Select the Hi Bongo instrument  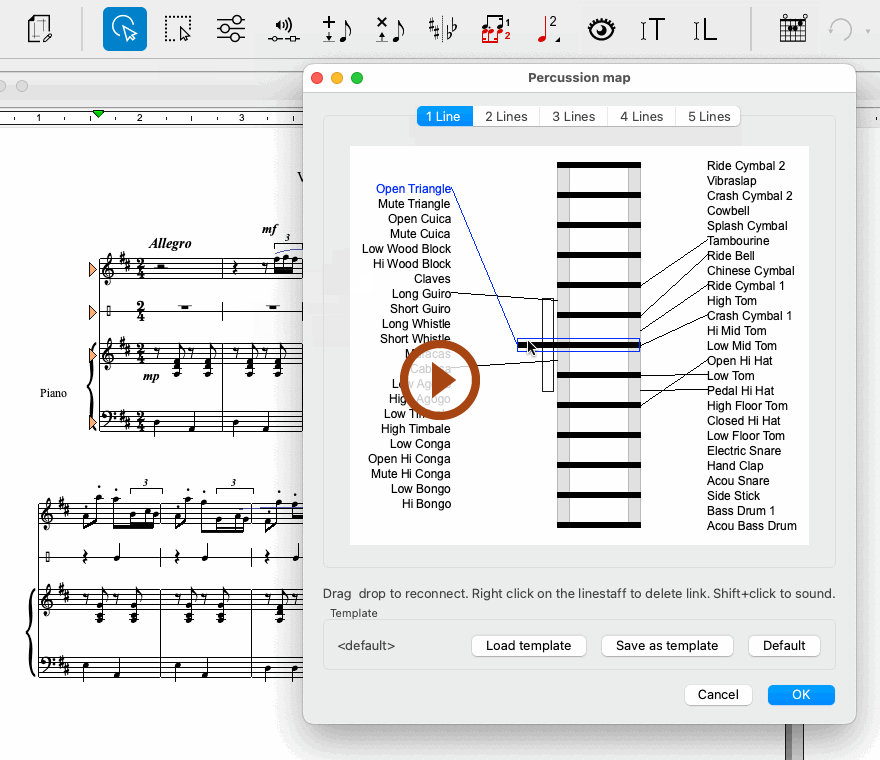[427, 504]
